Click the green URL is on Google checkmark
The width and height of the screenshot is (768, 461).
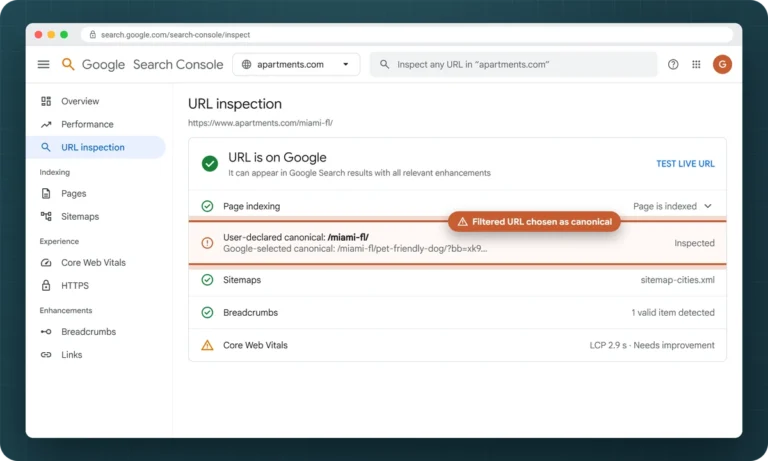point(210,164)
